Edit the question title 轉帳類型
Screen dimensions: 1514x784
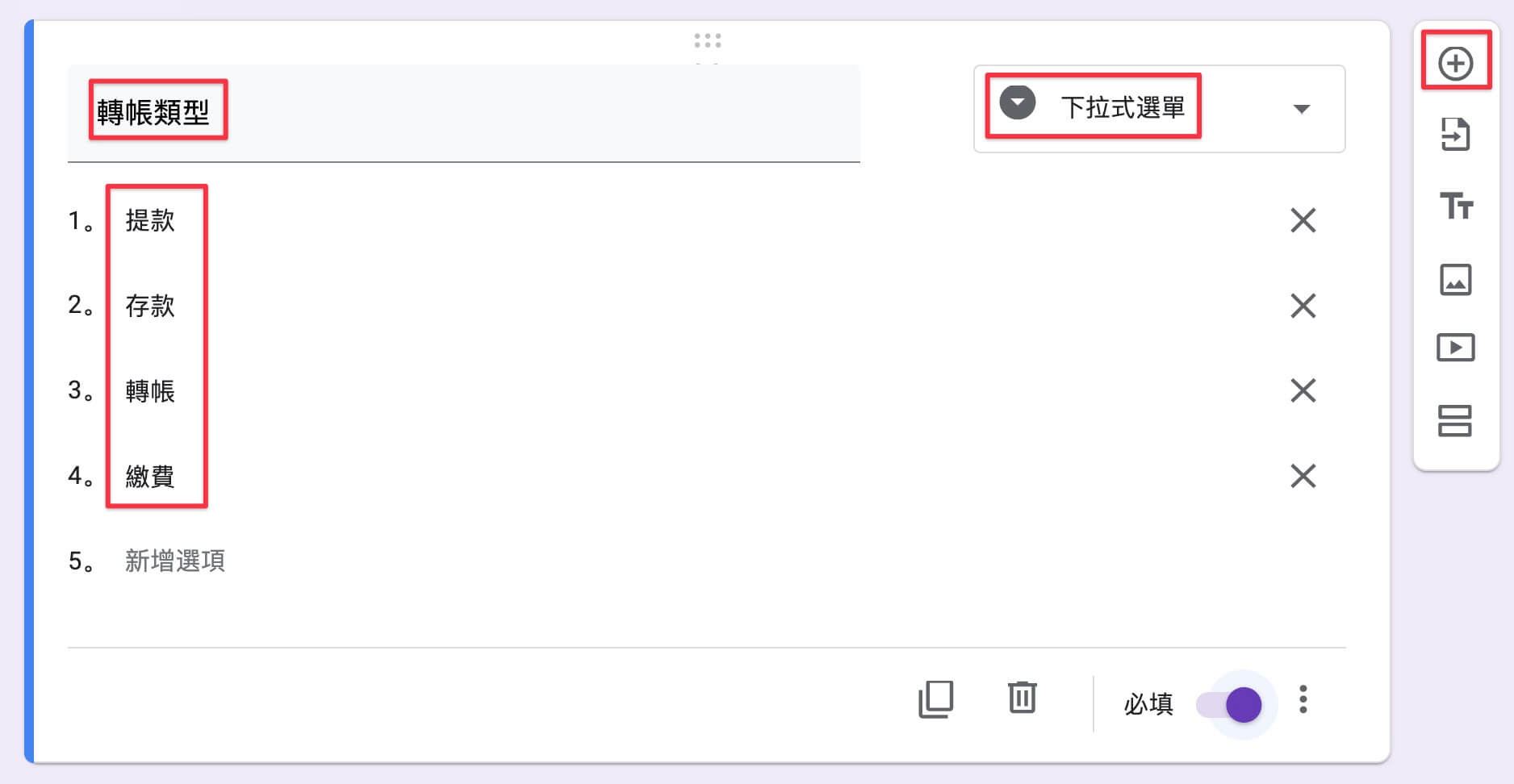(153, 112)
